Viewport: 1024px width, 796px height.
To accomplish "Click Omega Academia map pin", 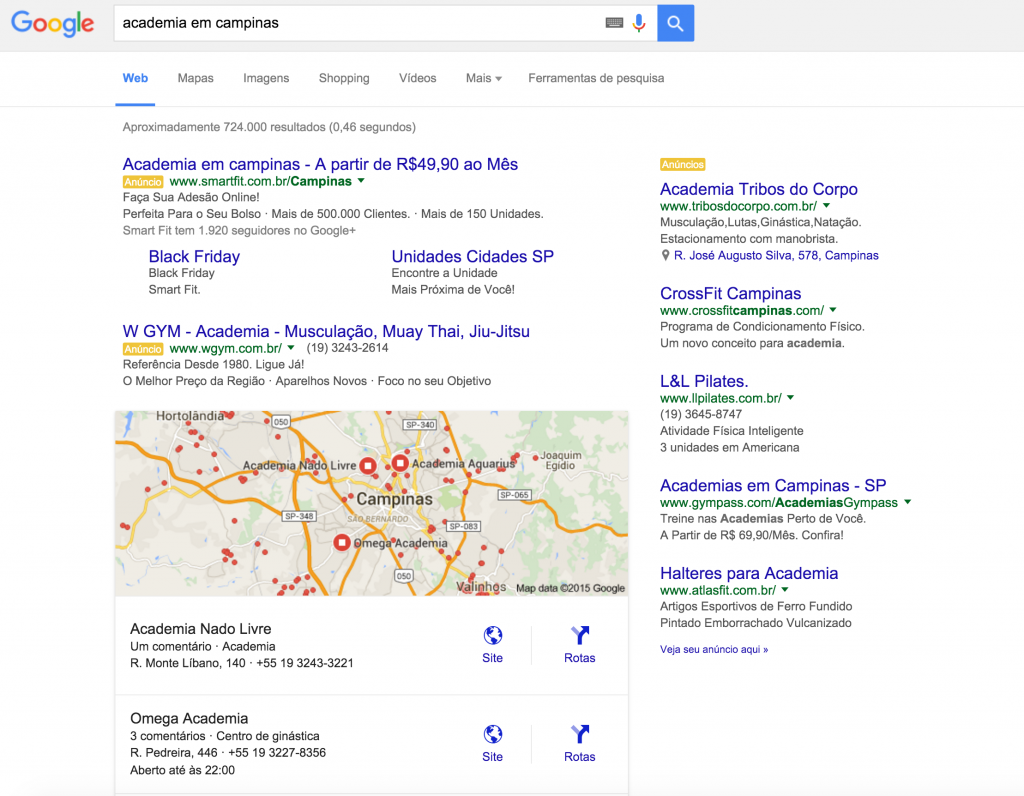I will 342,543.
